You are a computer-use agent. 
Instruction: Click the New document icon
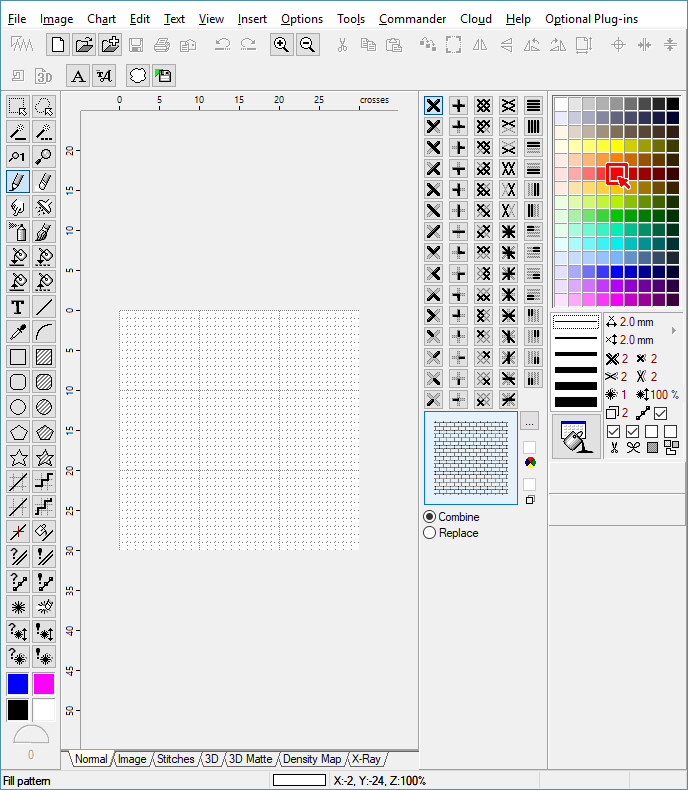click(x=59, y=44)
